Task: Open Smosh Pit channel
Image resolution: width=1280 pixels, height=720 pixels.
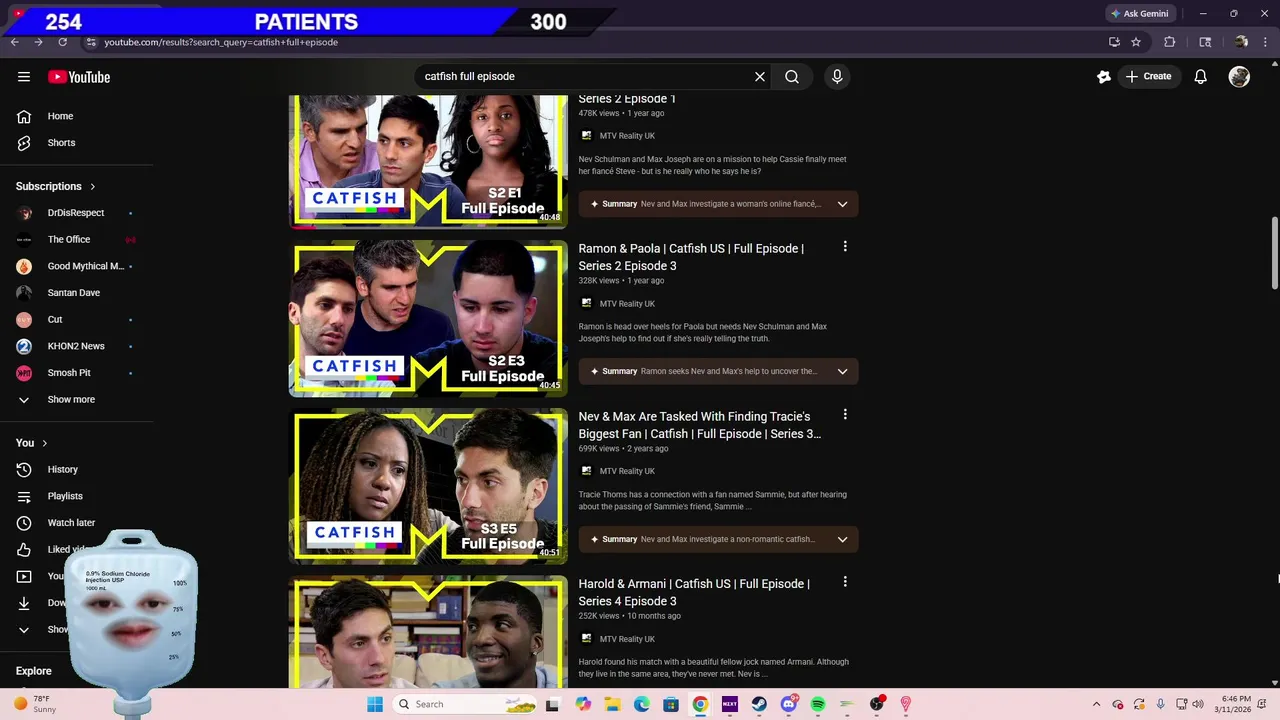Action: click(76, 373)
